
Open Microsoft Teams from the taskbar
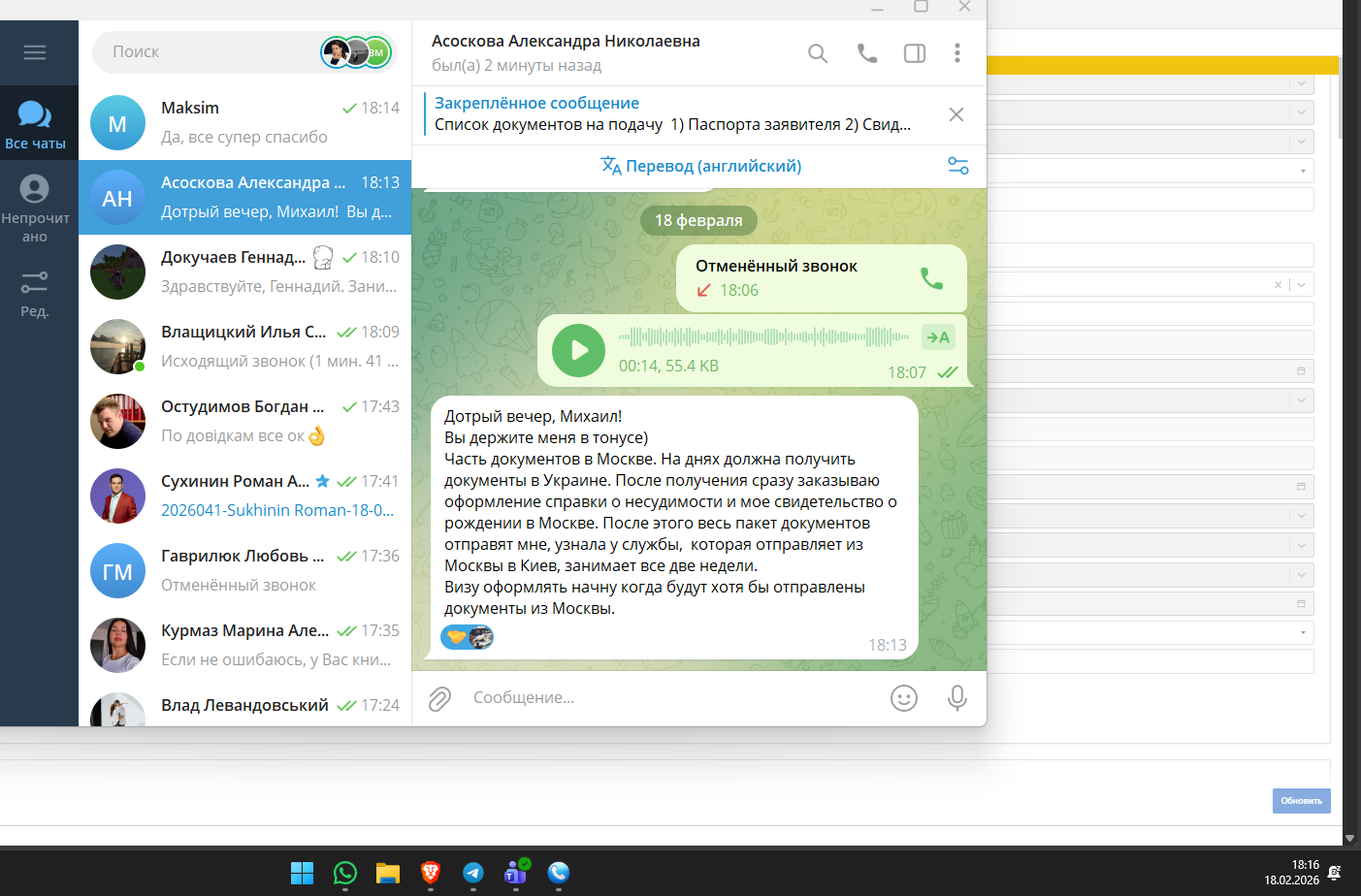point(516,873)
